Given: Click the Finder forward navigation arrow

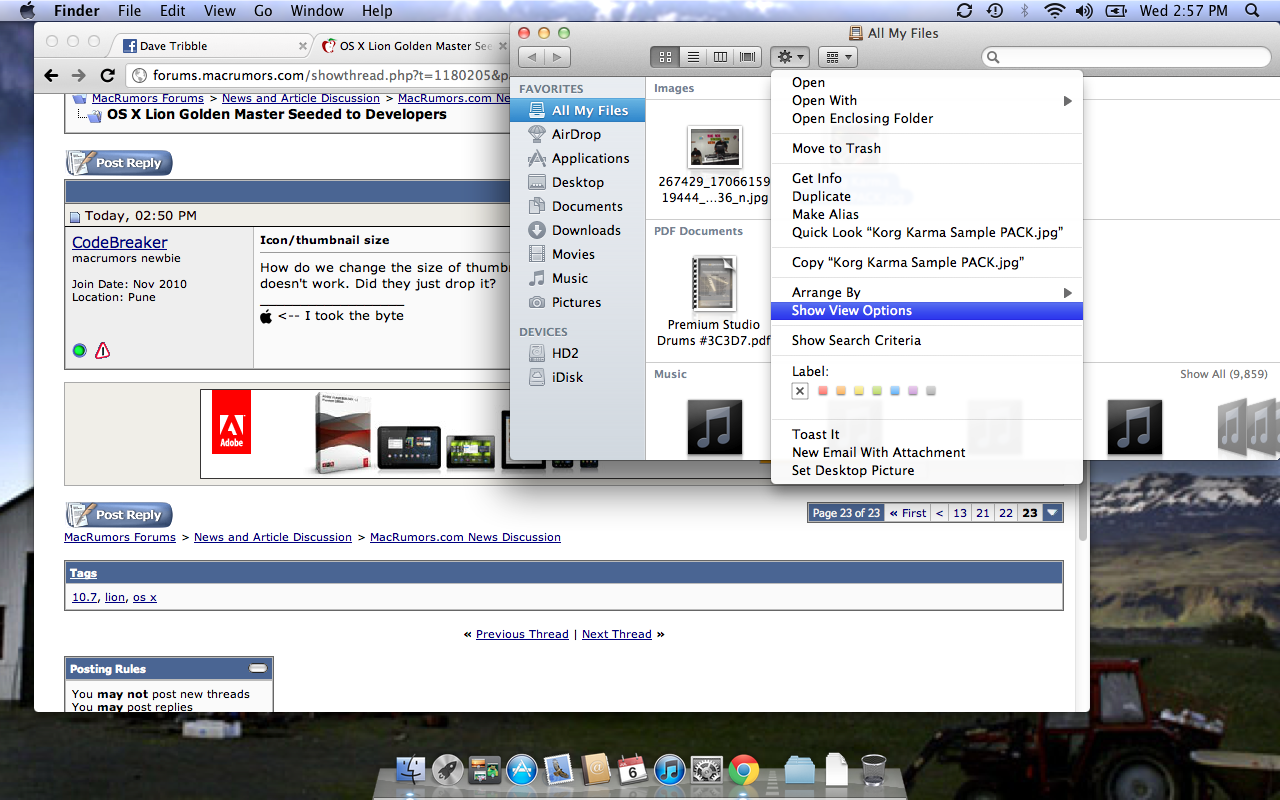Looking at the screenshot, I should (558, 57).
